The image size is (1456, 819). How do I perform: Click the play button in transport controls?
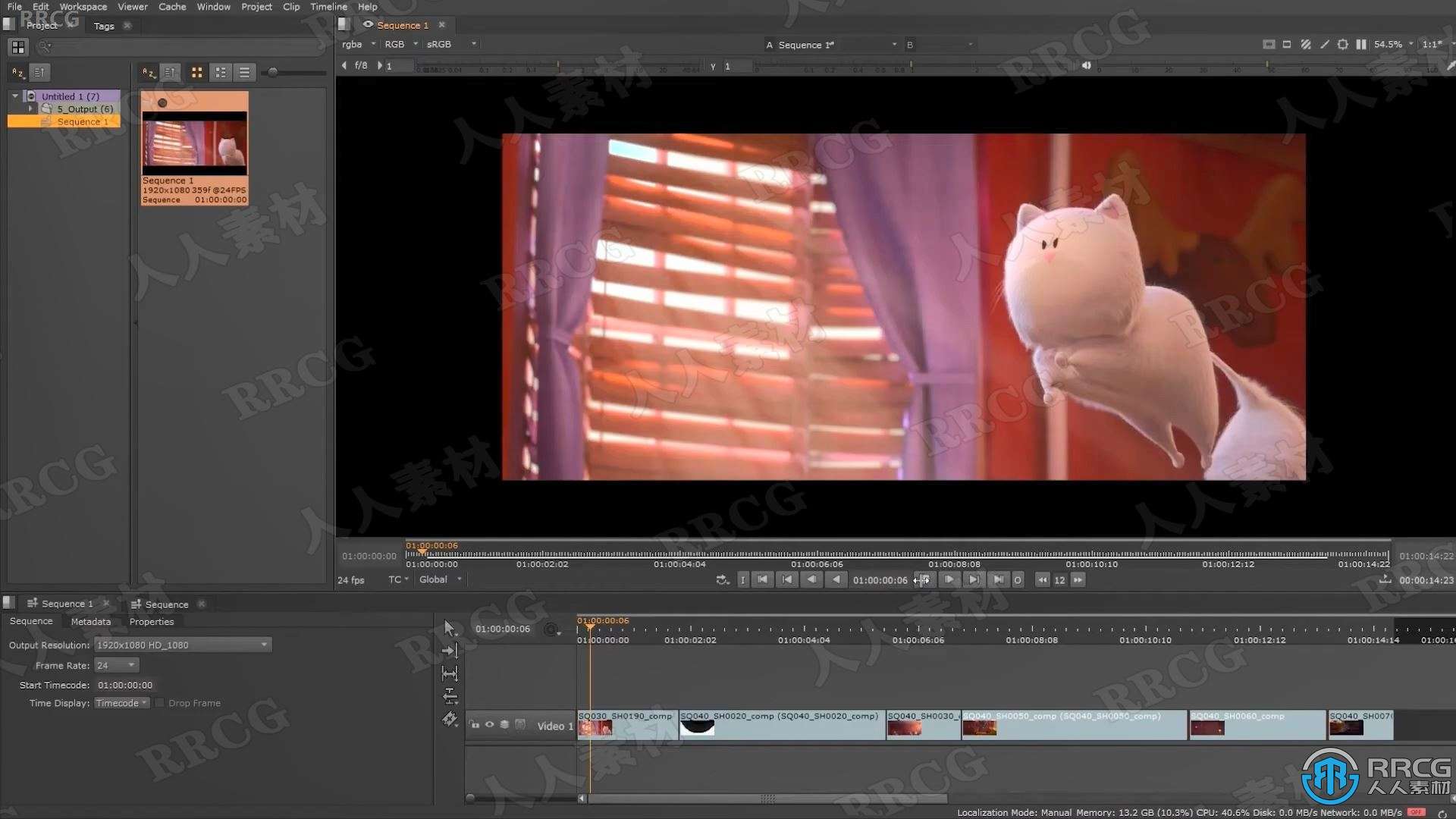tap(949, 580)
